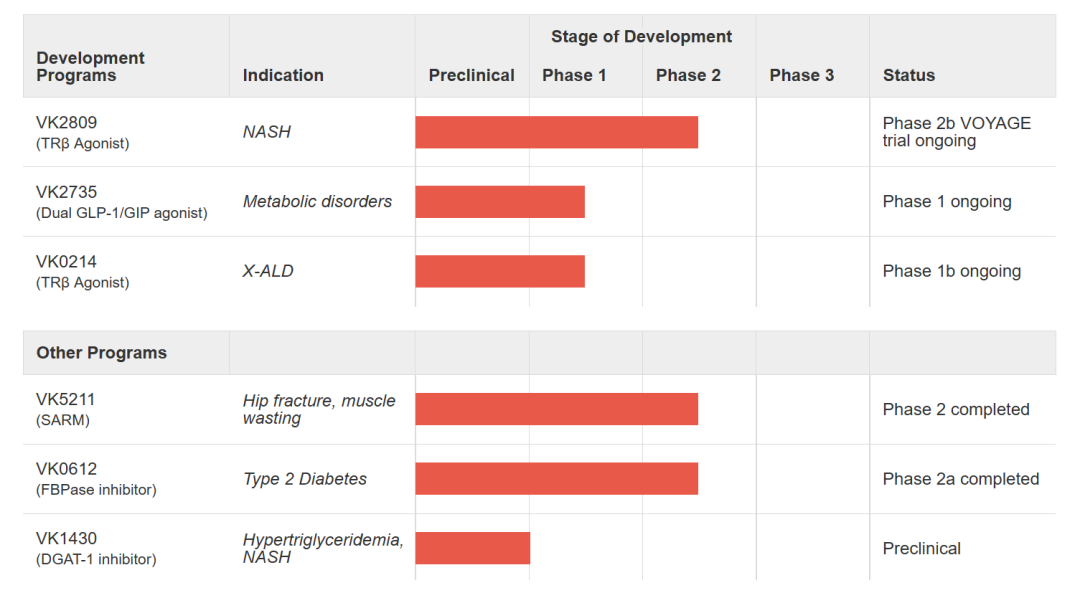This screenshot has width=1080, height=598.
Task: Click the Type 2 Diabetes progress bar
Action: coord(556,479)
